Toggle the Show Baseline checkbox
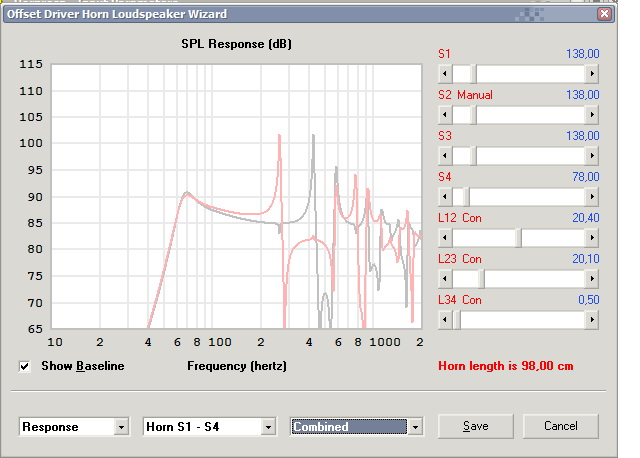 click(x=24, y=366)
